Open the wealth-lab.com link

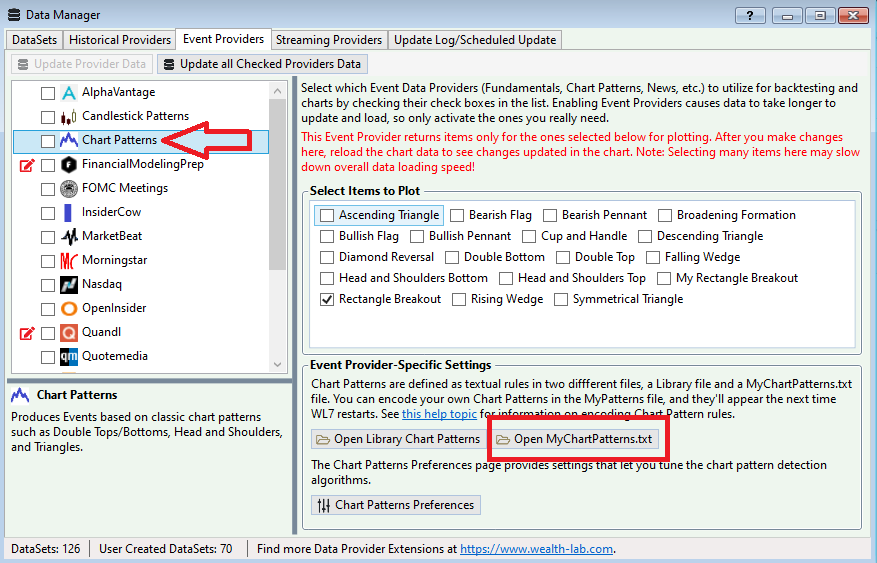536,550
